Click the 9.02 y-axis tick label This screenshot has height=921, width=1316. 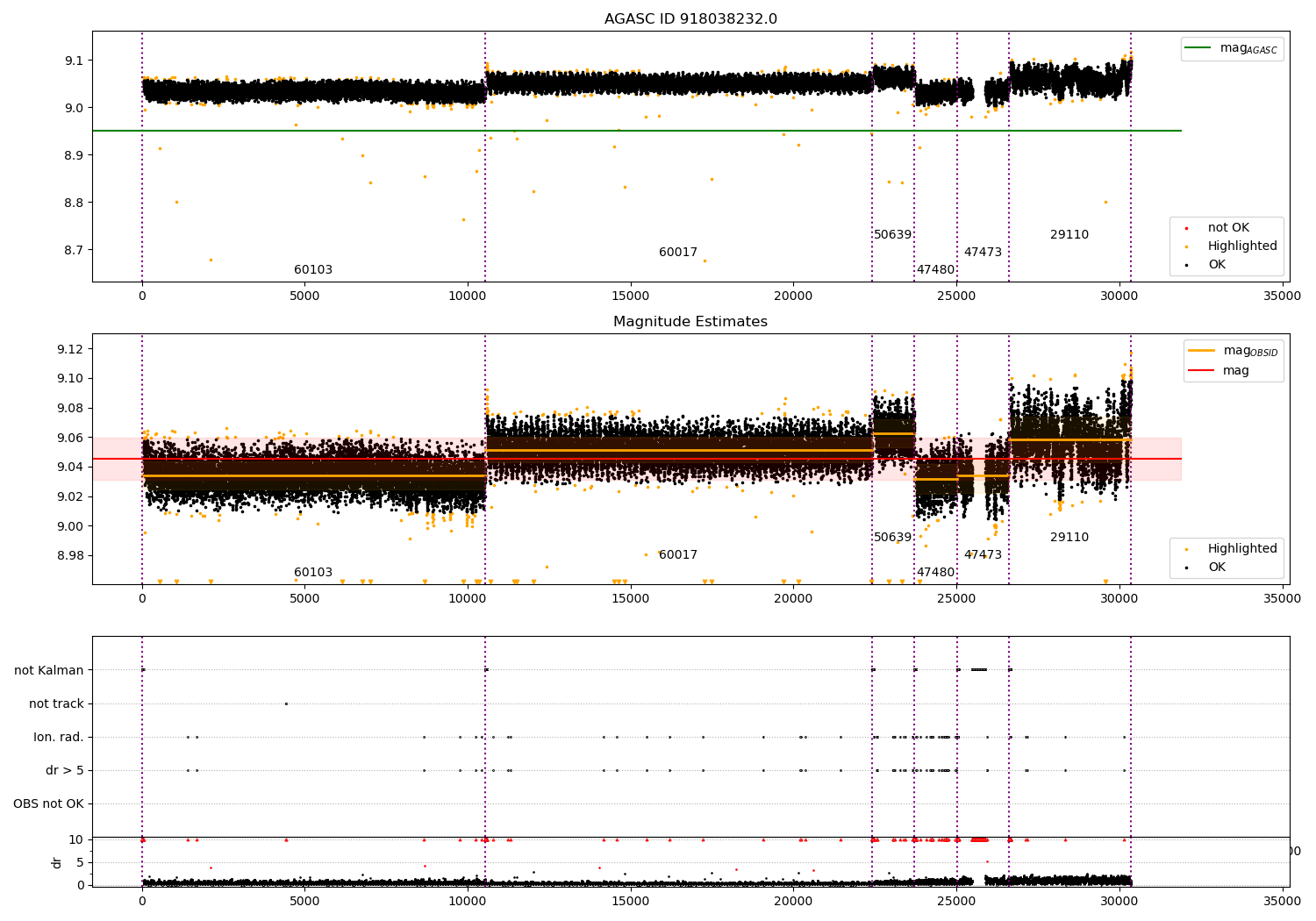[x=70, y=496]
